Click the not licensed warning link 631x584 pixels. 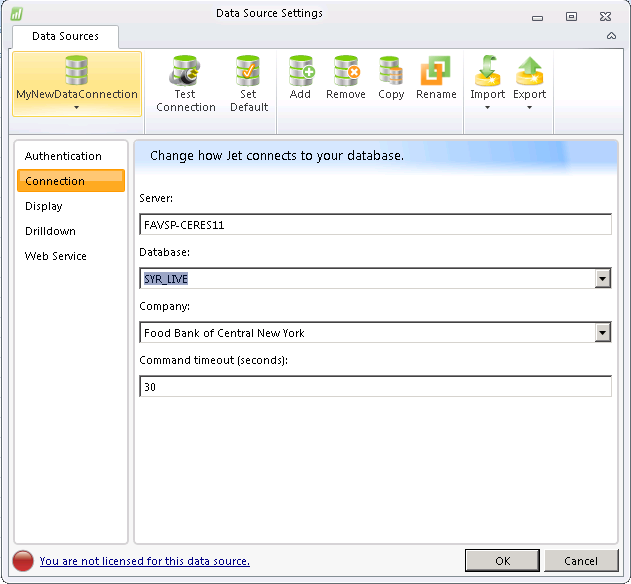144,561
